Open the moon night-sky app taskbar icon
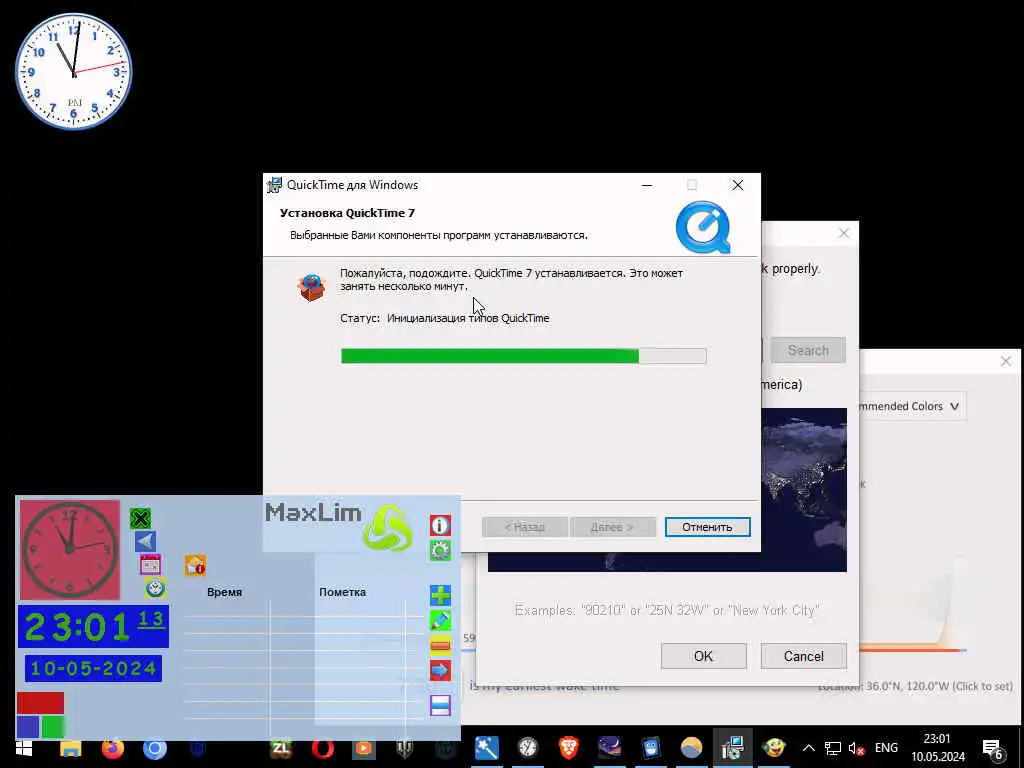 [609, 747]
